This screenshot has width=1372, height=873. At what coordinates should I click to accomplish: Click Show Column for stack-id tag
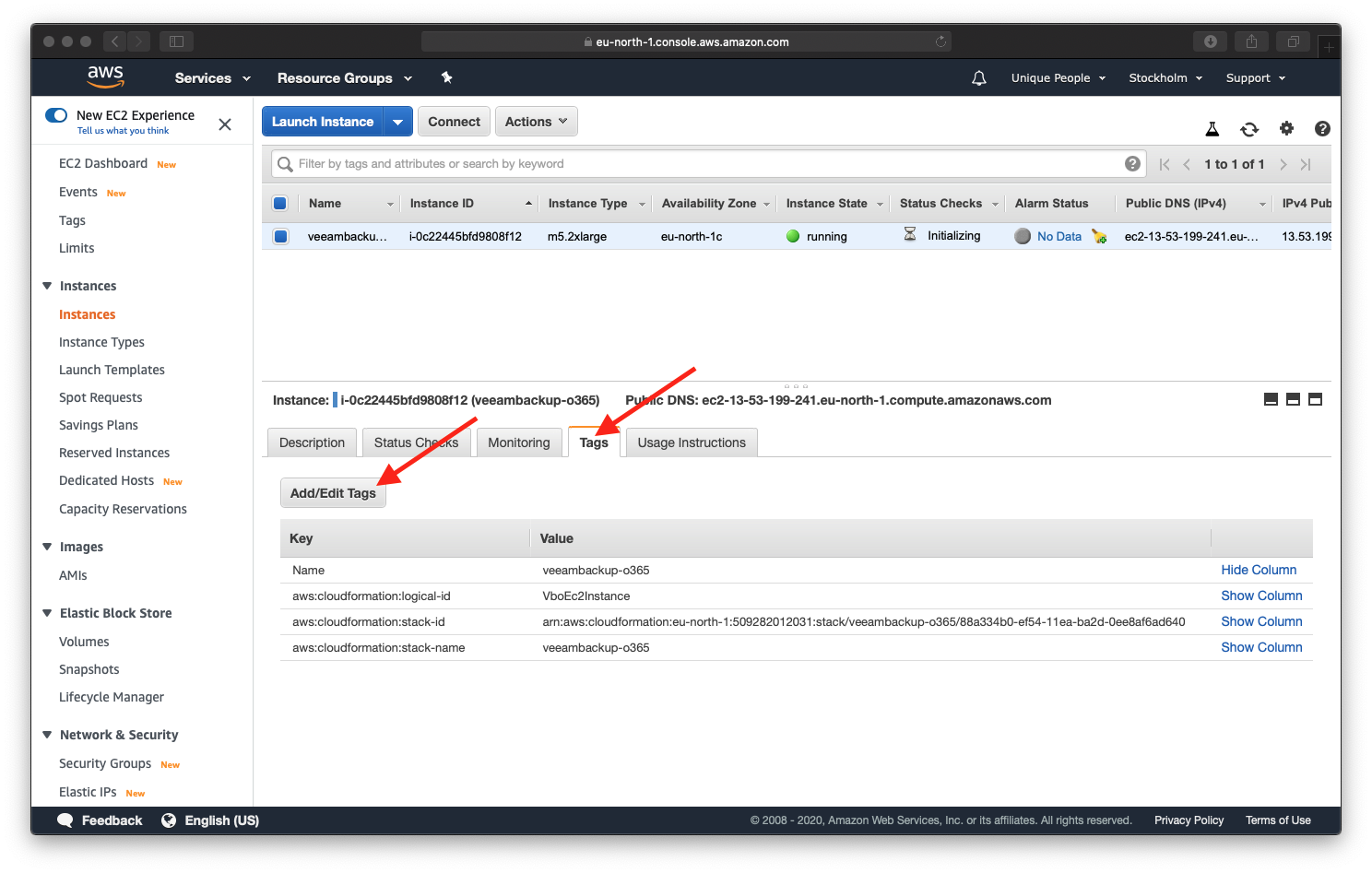click(1261, 621)
